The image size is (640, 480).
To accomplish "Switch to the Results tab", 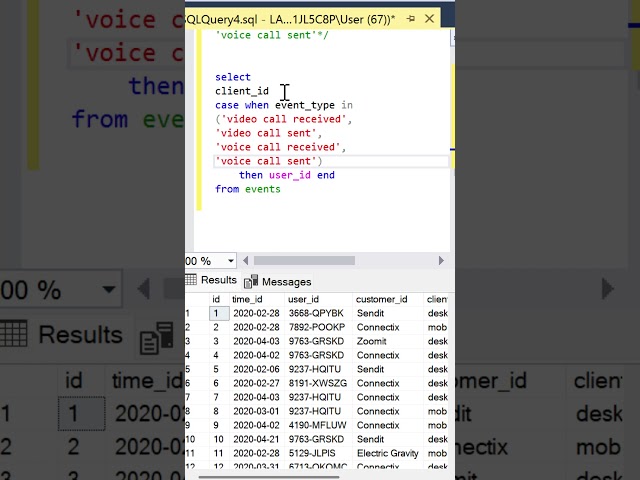I will pos(211,280).
